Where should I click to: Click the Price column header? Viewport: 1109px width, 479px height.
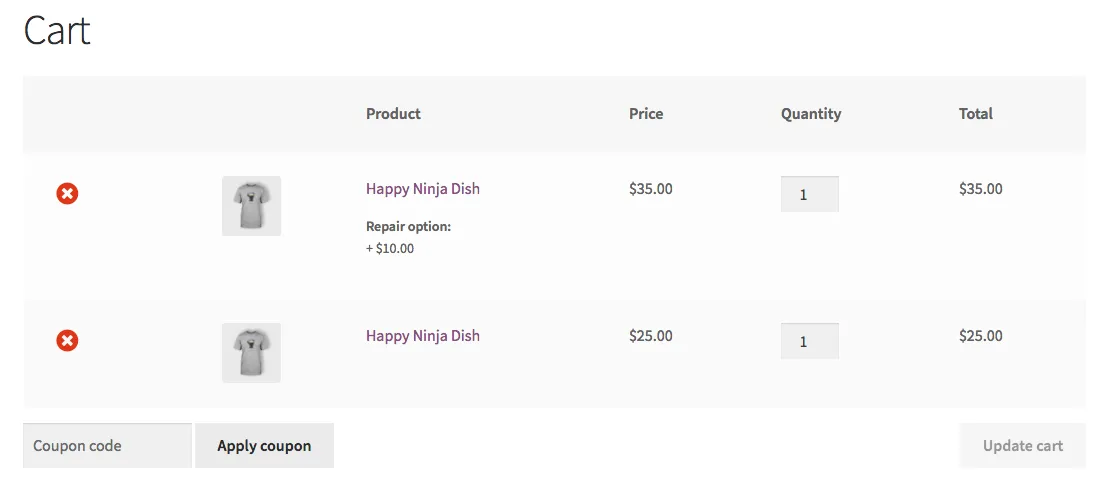pyautogui.click(x=646, y=114)
